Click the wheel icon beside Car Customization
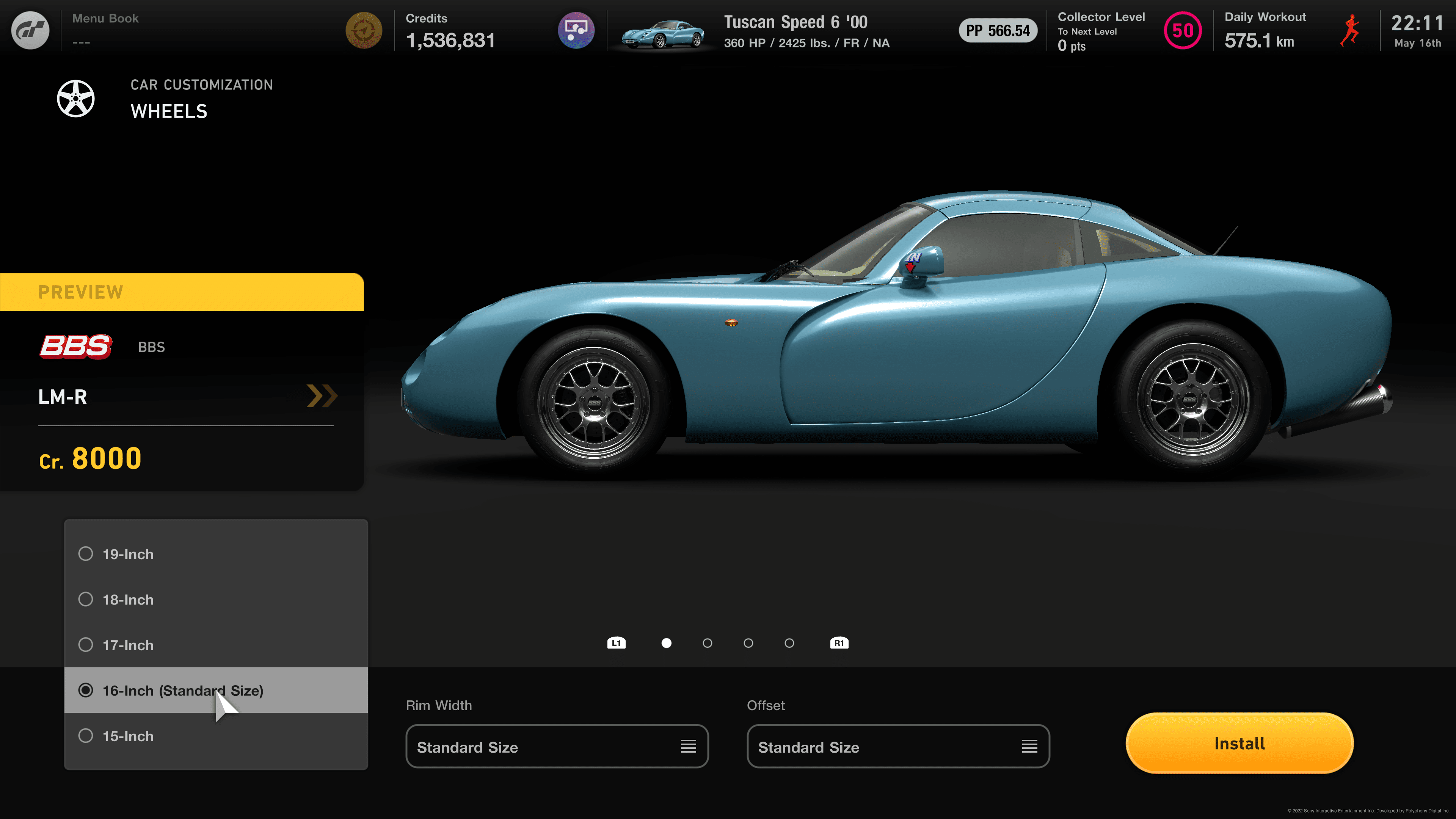This screenshot has height=819, width=1456. [x=76, y=98]
